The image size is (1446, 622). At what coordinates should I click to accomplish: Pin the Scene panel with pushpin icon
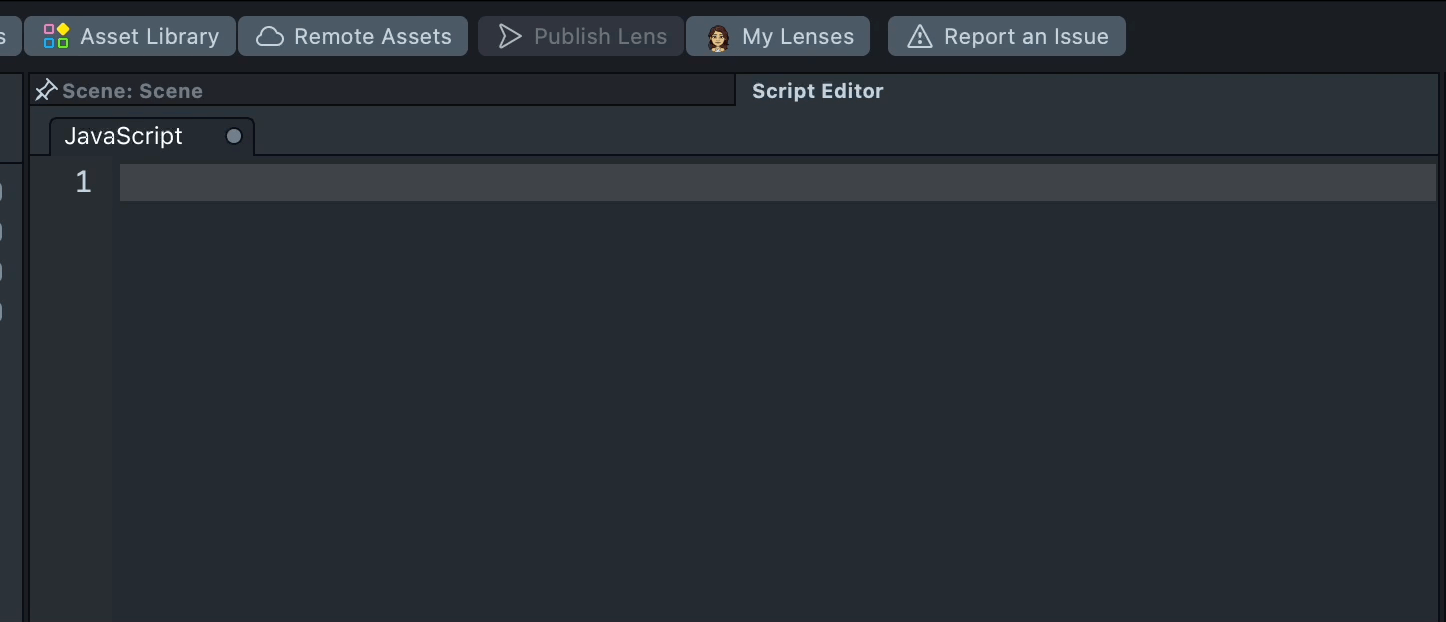45,90
